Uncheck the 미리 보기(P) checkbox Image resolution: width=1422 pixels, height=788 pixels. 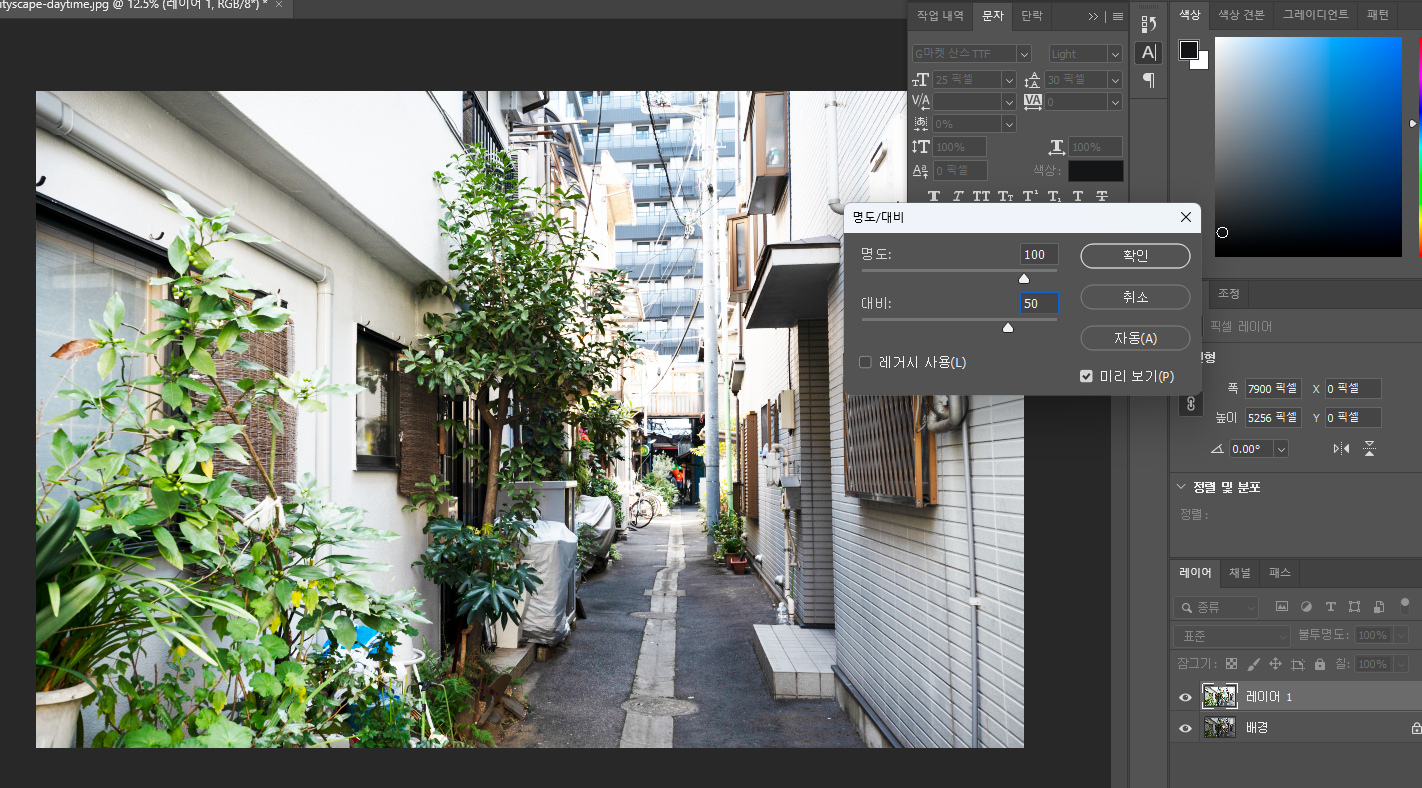tap(1087, 376)
